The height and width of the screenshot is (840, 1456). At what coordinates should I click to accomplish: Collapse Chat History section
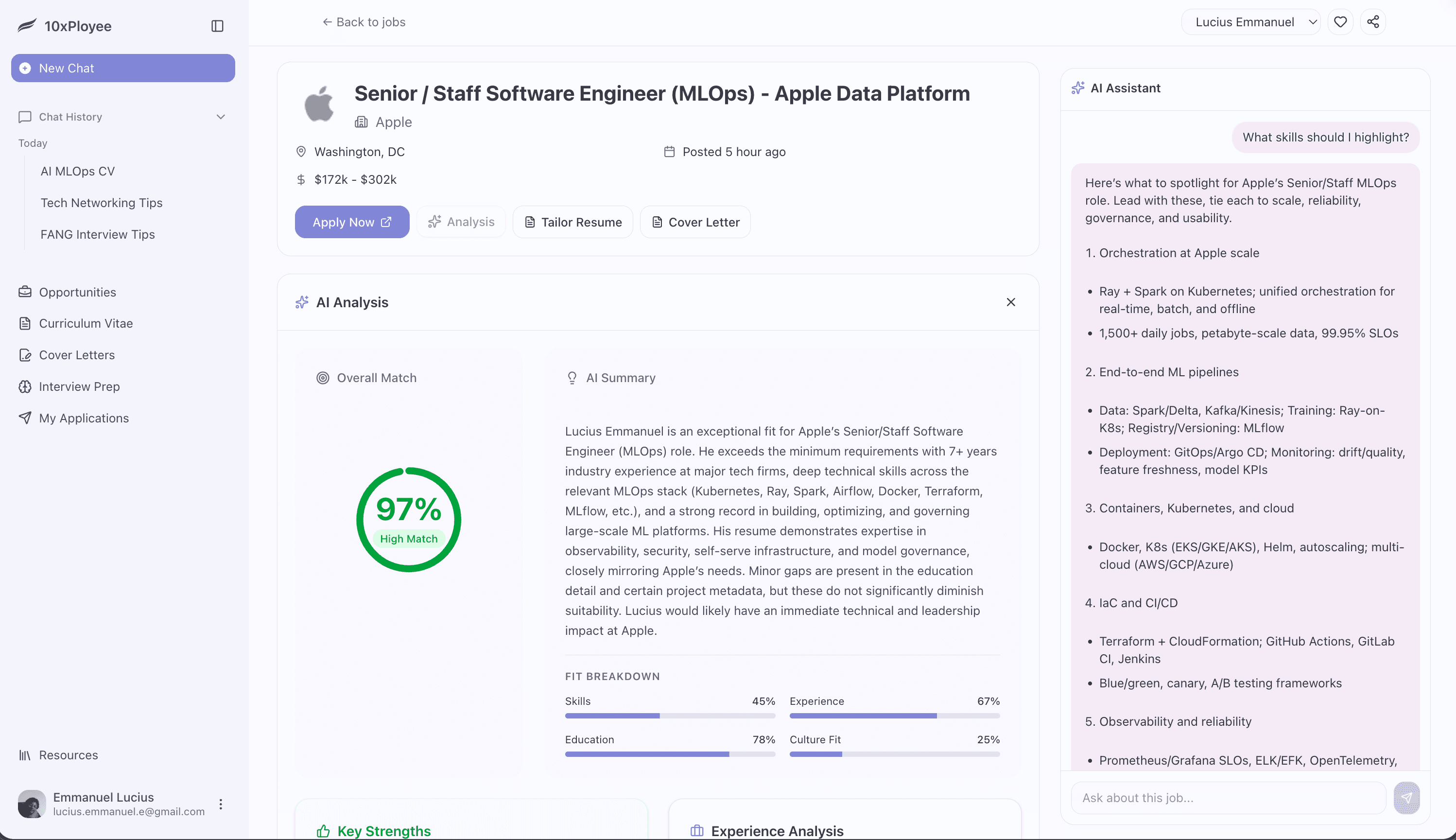tap(221, 117)
